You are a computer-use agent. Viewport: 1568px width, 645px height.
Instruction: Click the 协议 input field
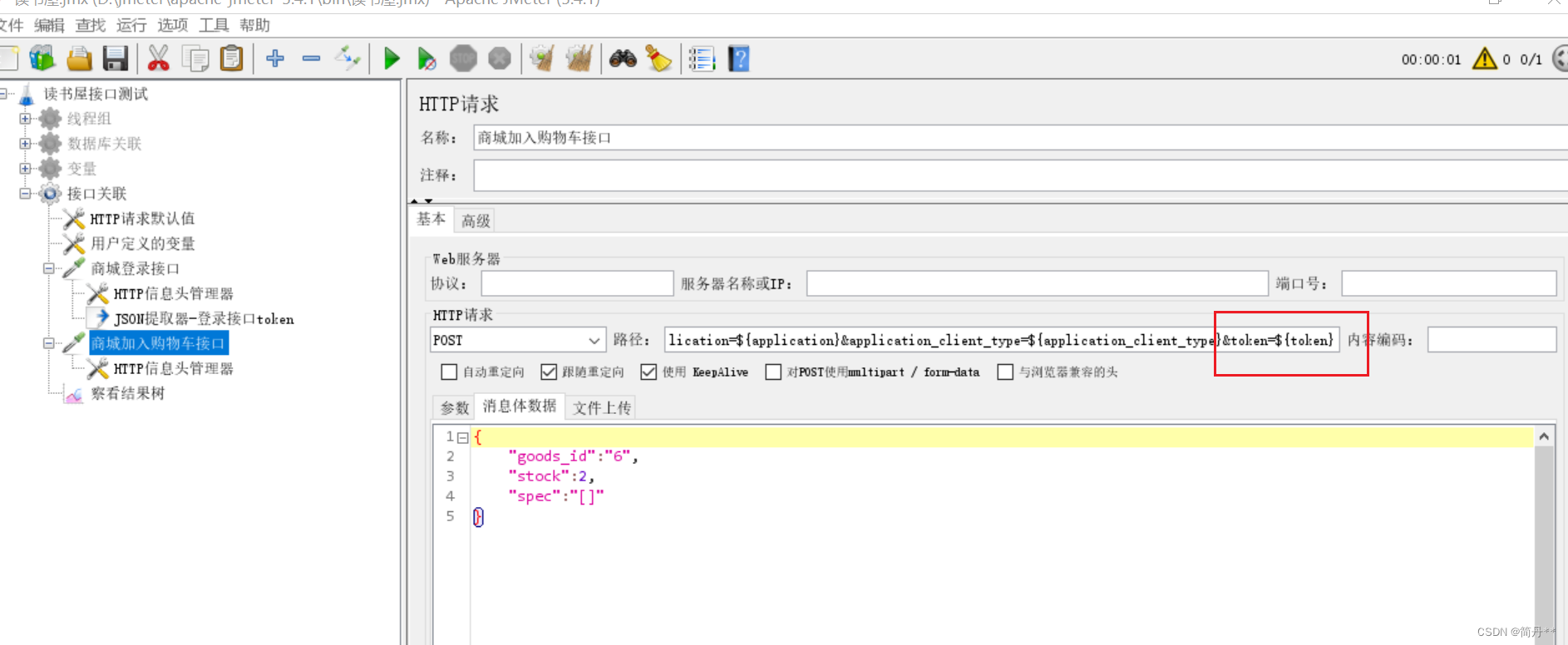pyautogui.click(x=577, y=283)
